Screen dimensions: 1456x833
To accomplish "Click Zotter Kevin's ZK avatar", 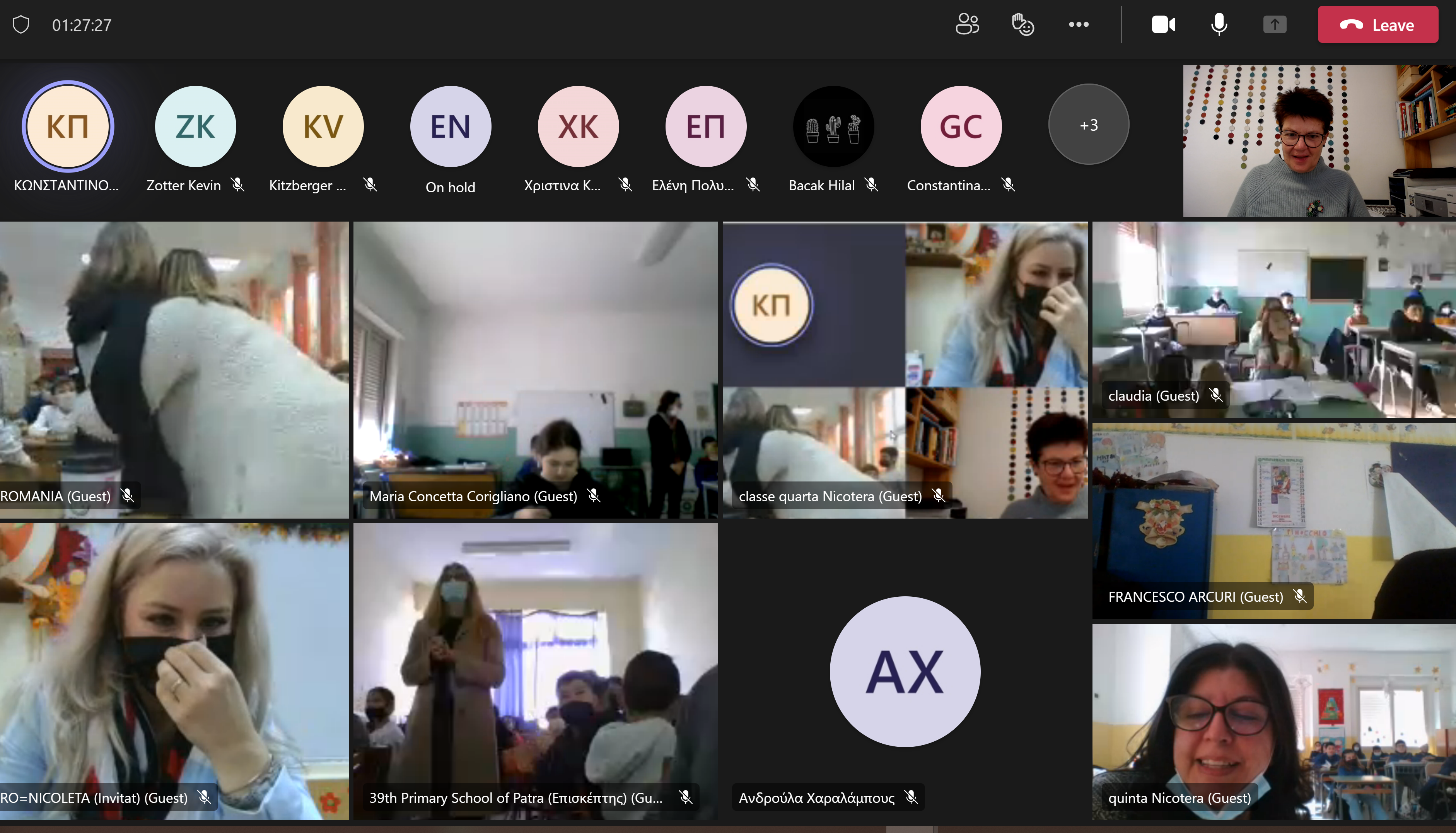I will coord(195,126).
